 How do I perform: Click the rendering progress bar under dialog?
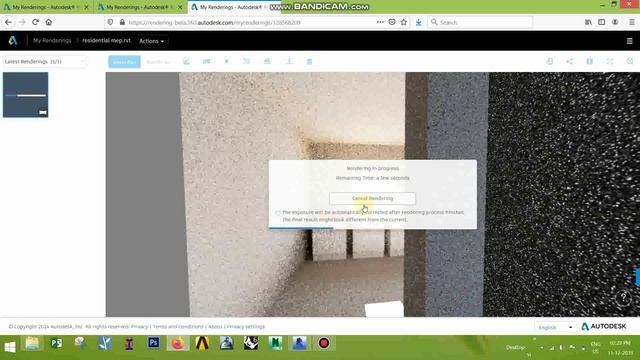(372, 228)
